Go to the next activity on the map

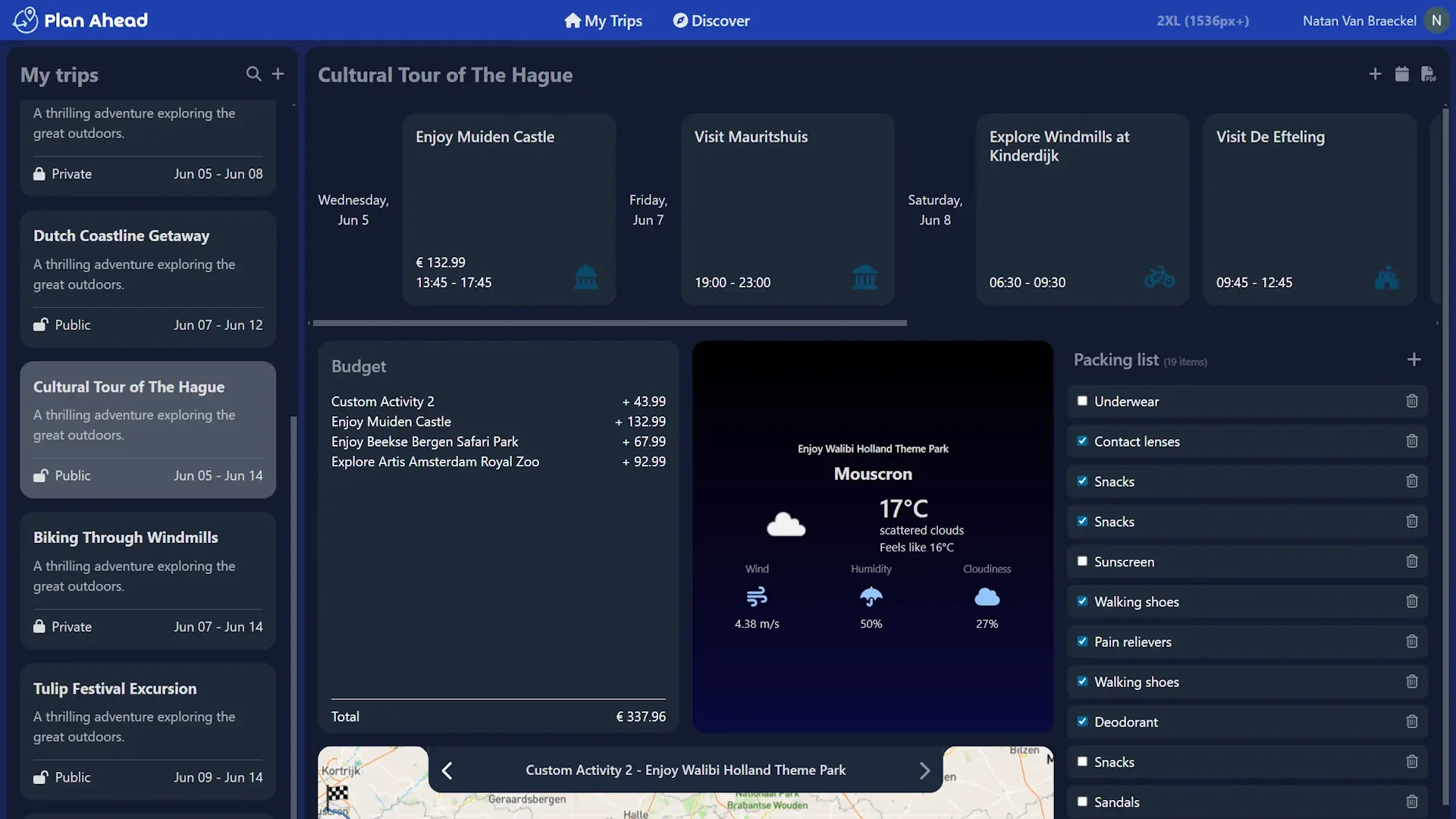(924, 770)
